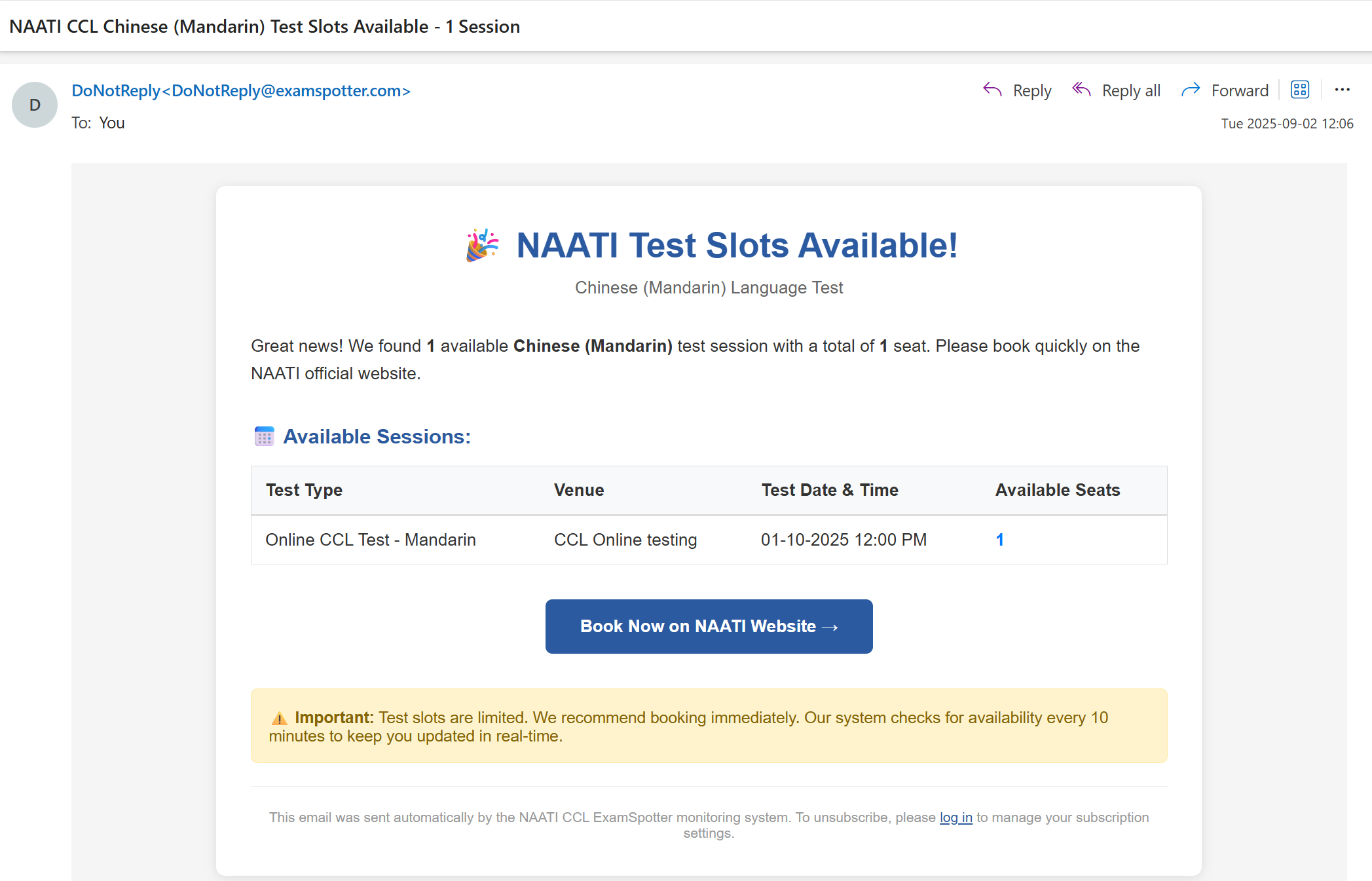The image size is (1372, 881).
Task: Click the 'CCL Online testing' venue cell
Action: 625,540
